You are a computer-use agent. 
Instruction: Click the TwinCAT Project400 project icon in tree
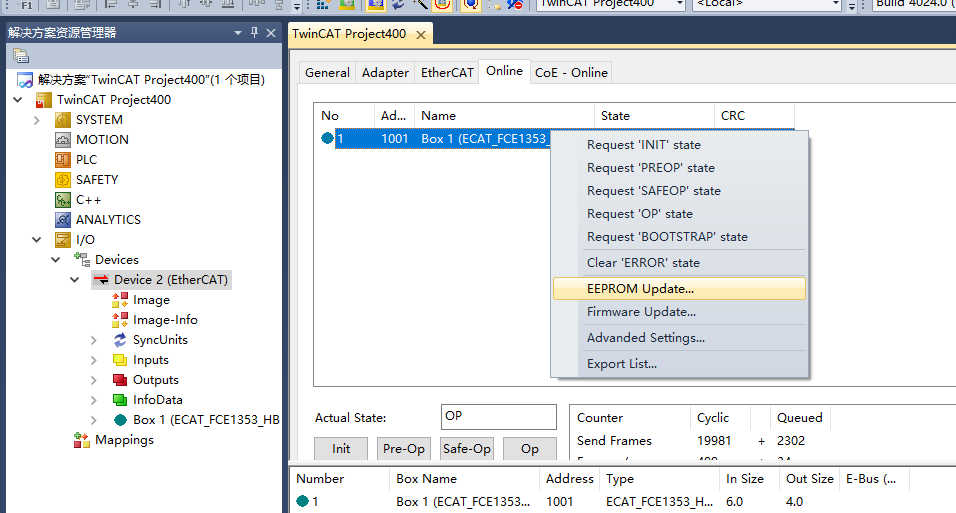pyautogui.click(x=44, y=100)
